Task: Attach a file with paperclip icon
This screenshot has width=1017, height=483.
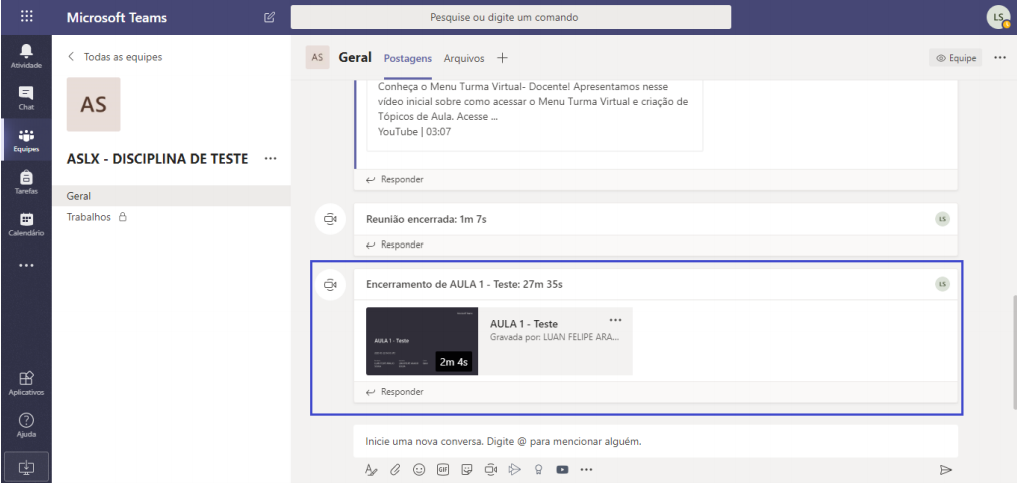Action: coord(395,469)
